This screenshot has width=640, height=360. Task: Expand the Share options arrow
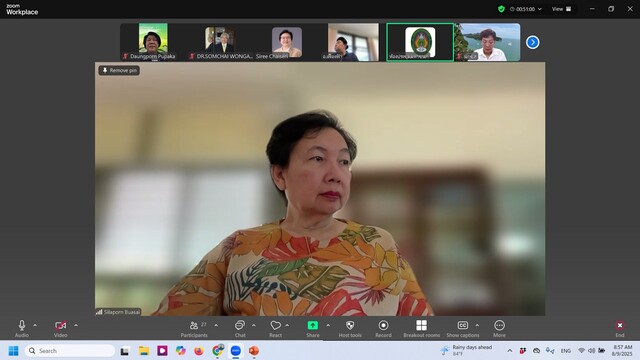tap(328, 325)
